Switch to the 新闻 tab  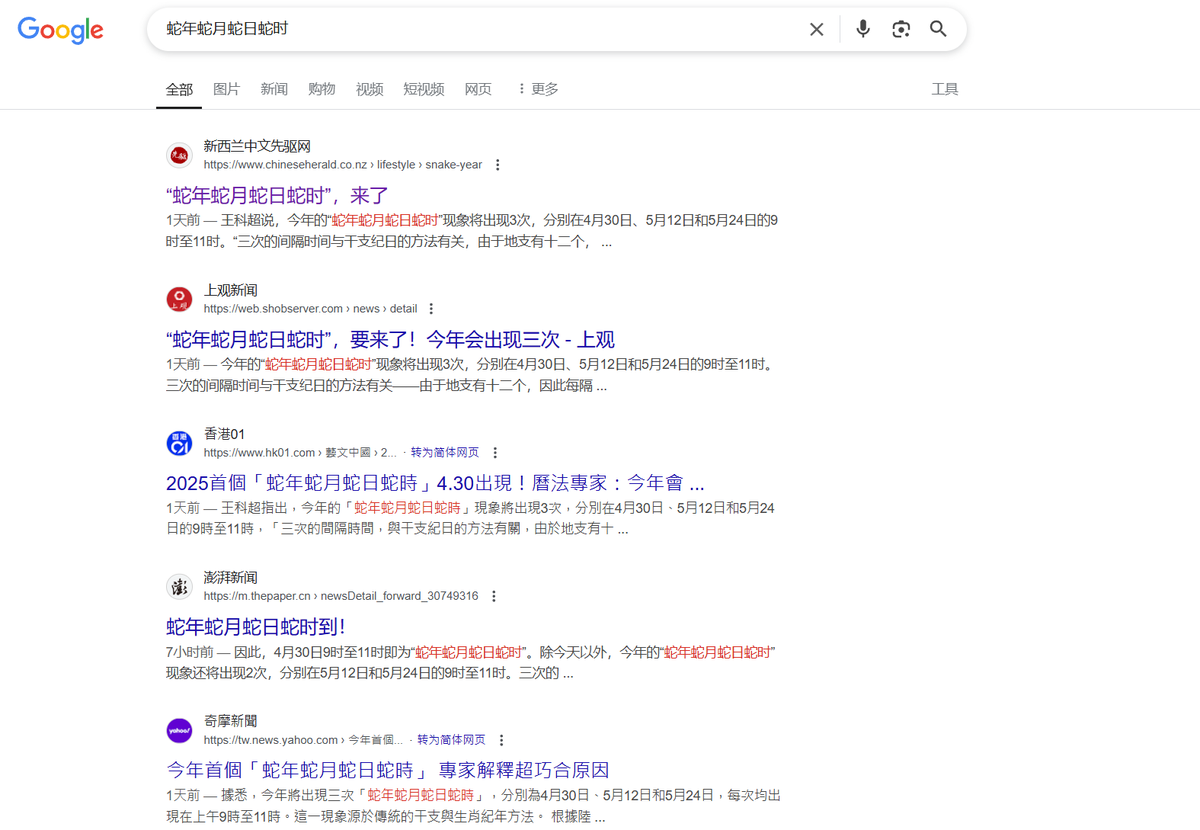274,89
